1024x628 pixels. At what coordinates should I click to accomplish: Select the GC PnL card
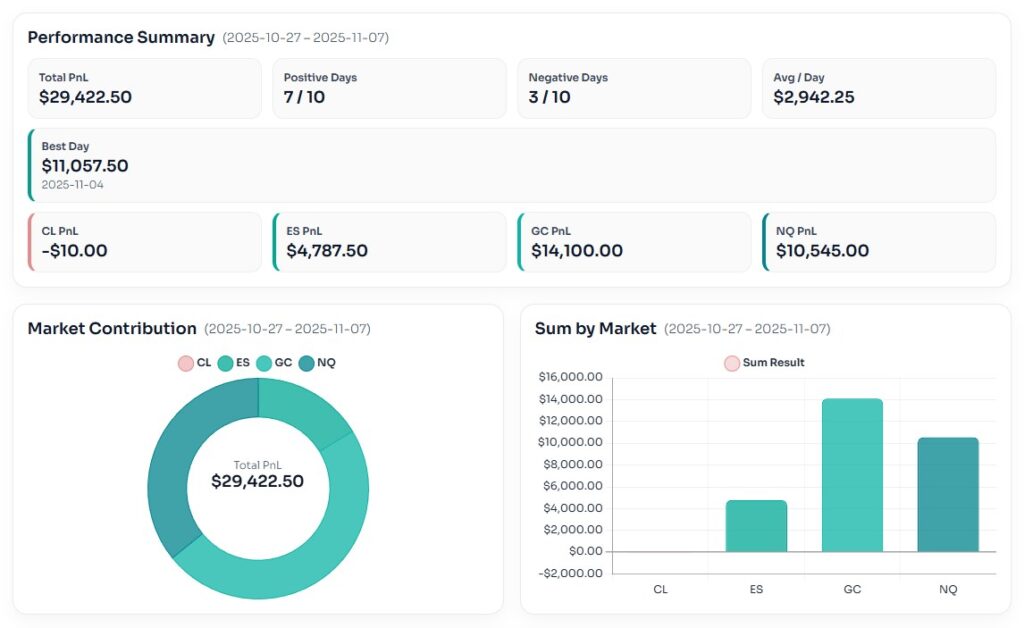click(634, 242)
